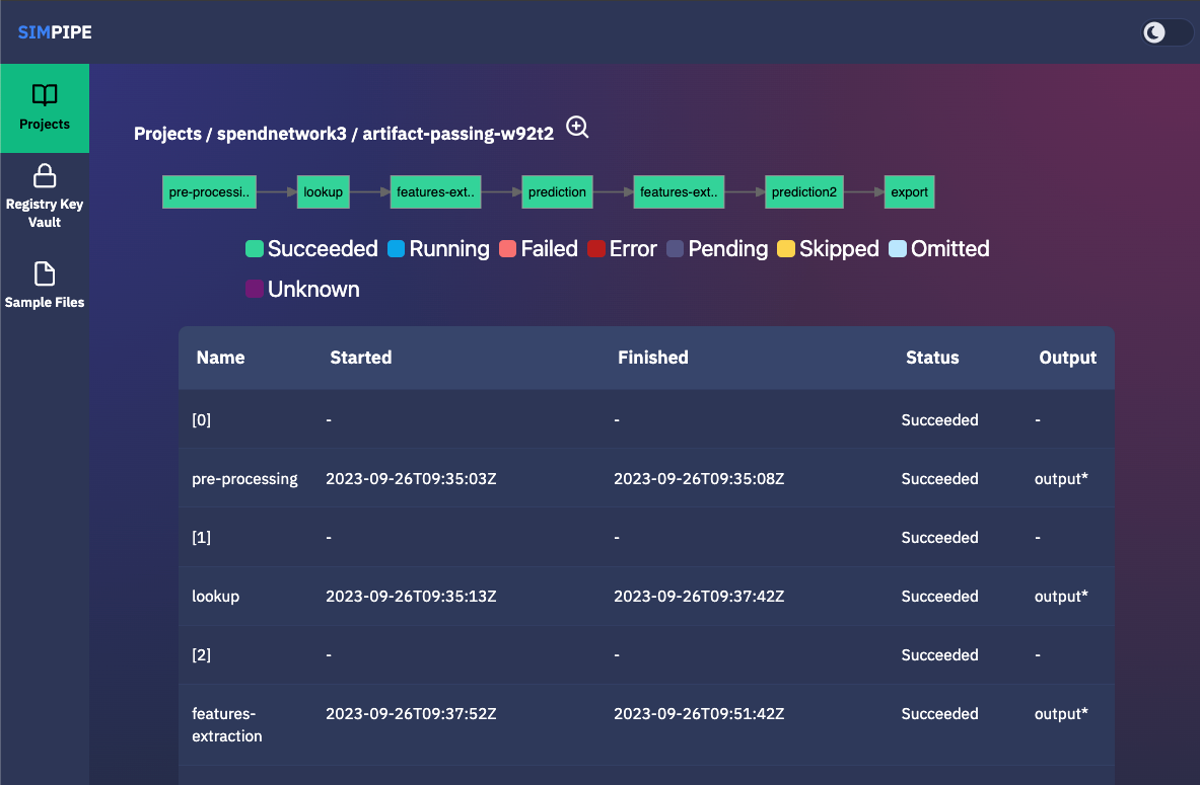
Task: Open Sample Files document icon
Action: click(x=44, y=274)
